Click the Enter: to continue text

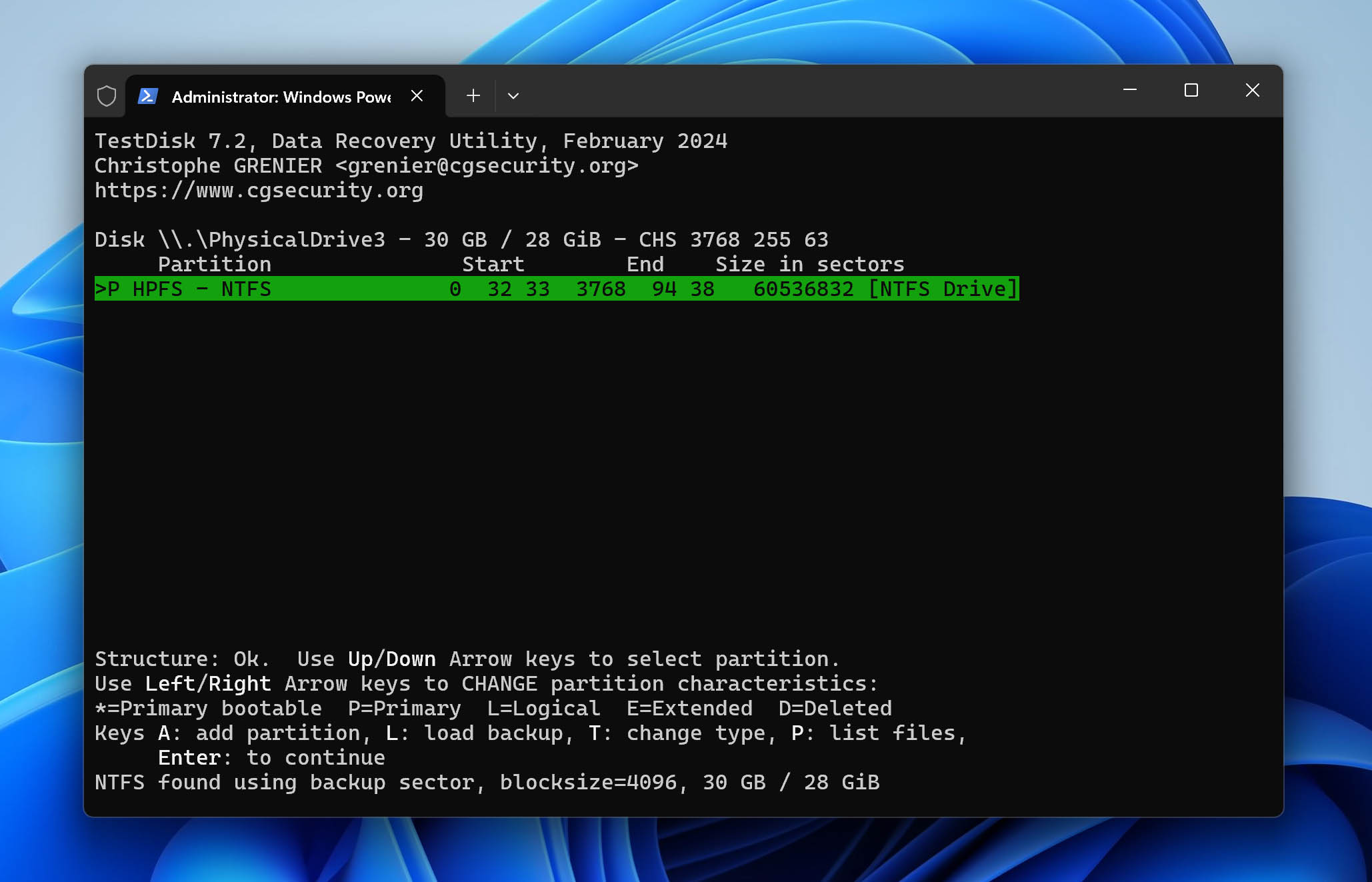(271, 758)
